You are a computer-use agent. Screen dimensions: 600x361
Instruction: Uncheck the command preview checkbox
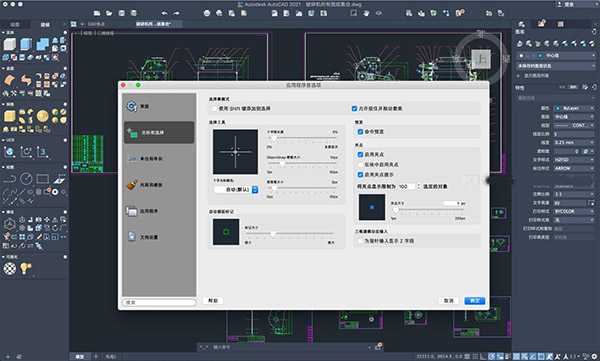[x=360, y=132]
